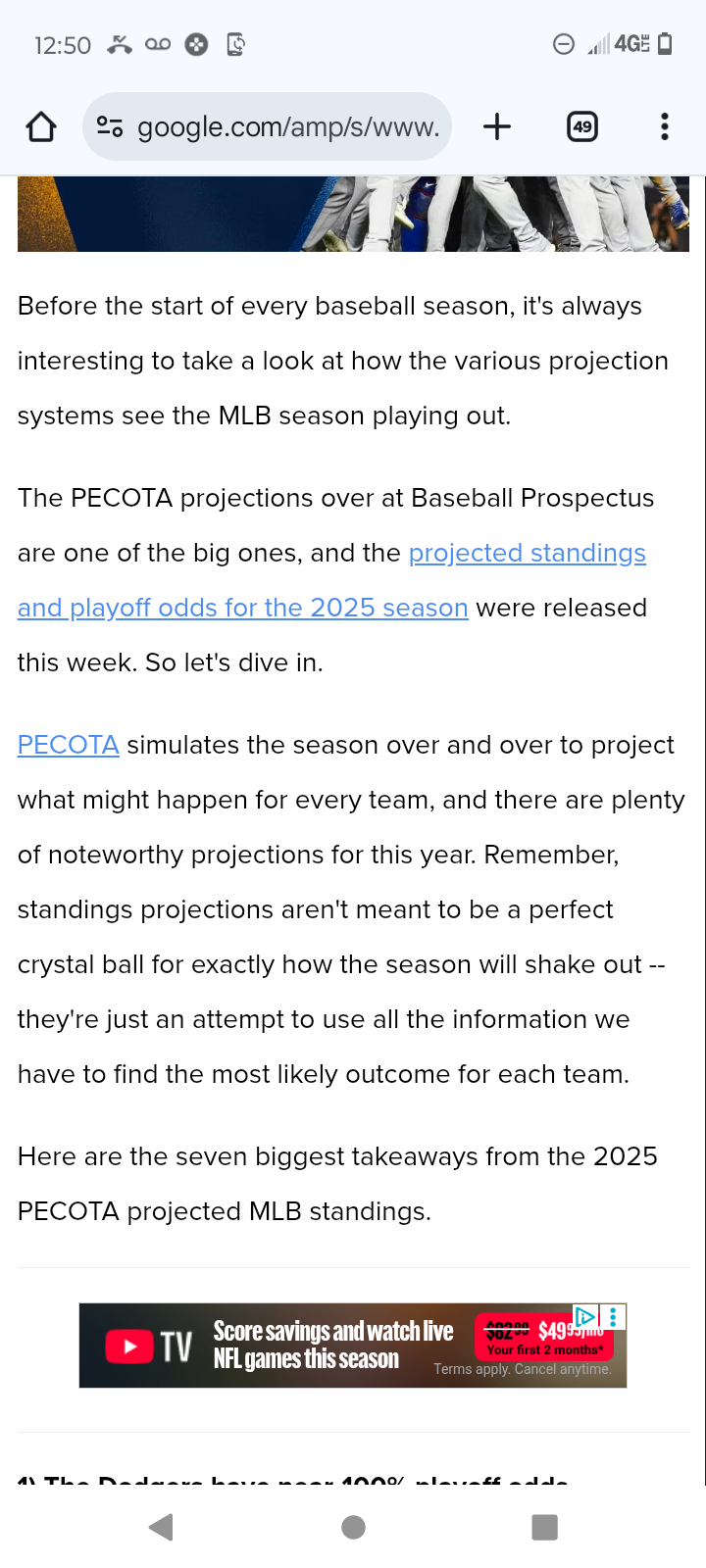Follow the "projected standings" link
706x1568 pixels.
coord(528,553)
